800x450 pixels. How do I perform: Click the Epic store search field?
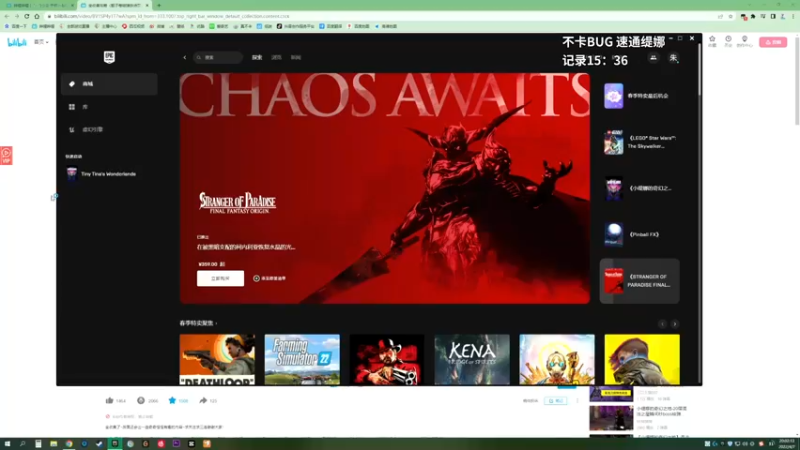218,58
